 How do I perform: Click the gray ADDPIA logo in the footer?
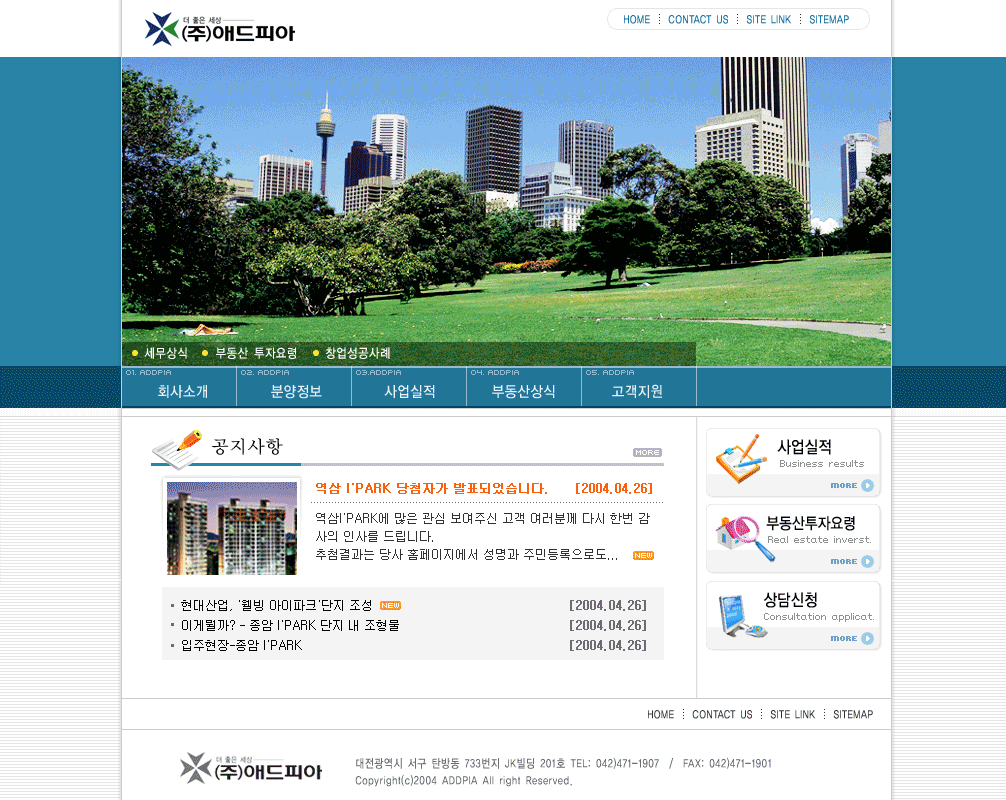tap(251, 768)
